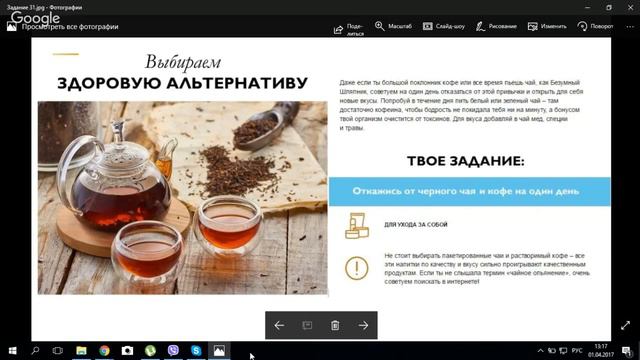Viewport: 640px width, 360px height.
Task: Go to the next photo arrow
Action: 363,325
